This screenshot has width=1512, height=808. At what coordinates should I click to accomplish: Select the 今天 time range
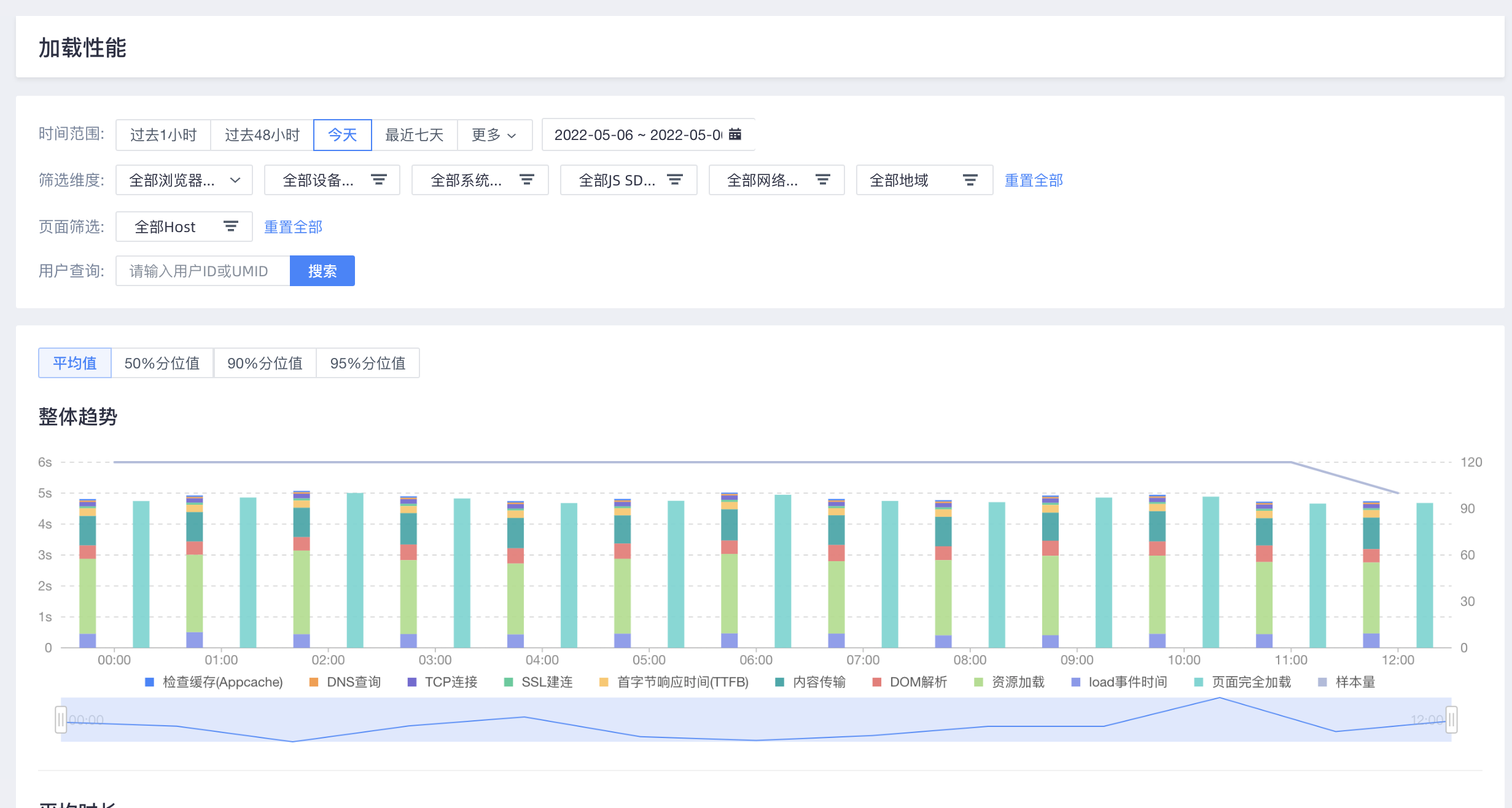point(343,135)
